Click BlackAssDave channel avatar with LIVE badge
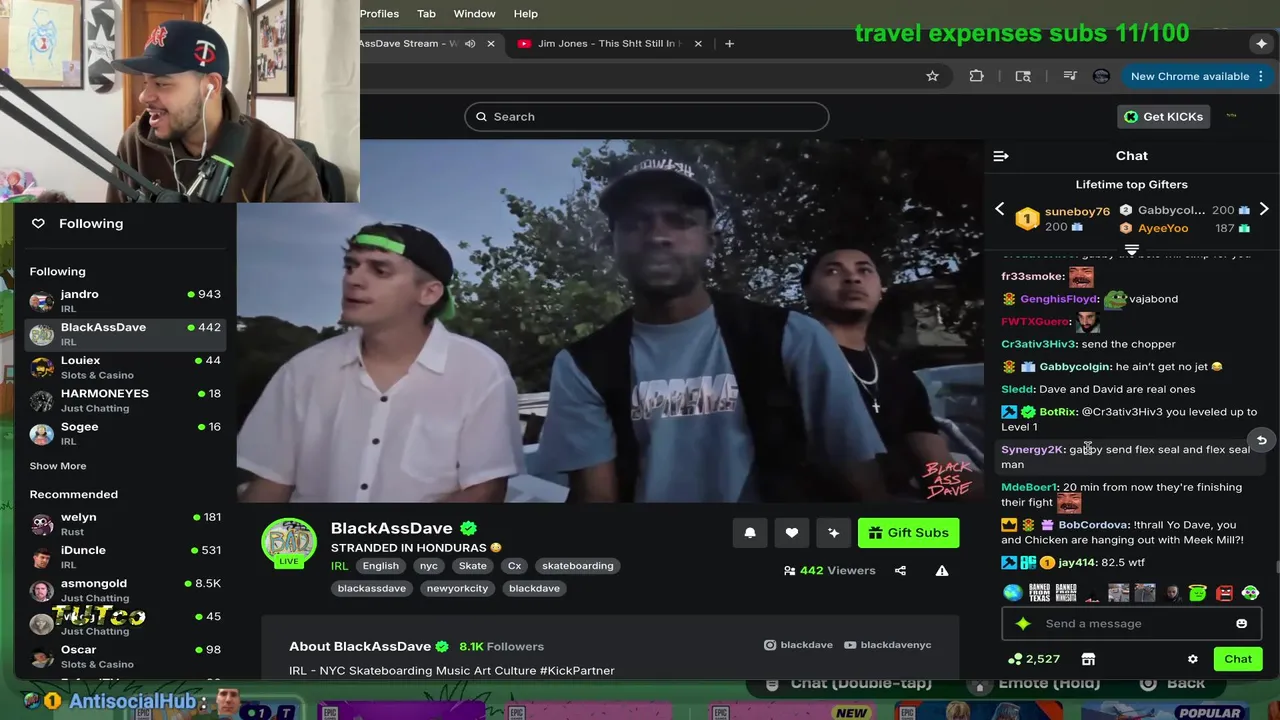Screen dimensions: 1280x720 (289, 543)
